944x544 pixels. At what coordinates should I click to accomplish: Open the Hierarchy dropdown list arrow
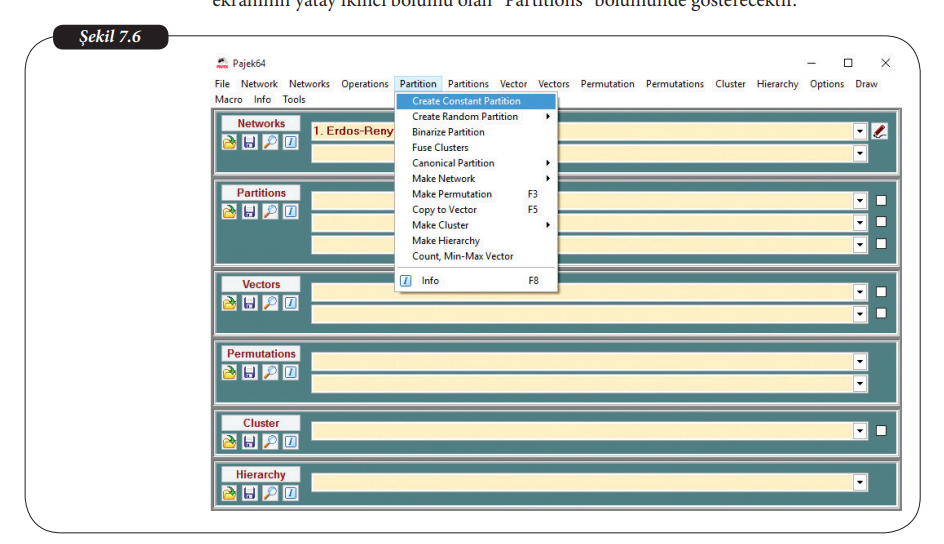[860, 483]
